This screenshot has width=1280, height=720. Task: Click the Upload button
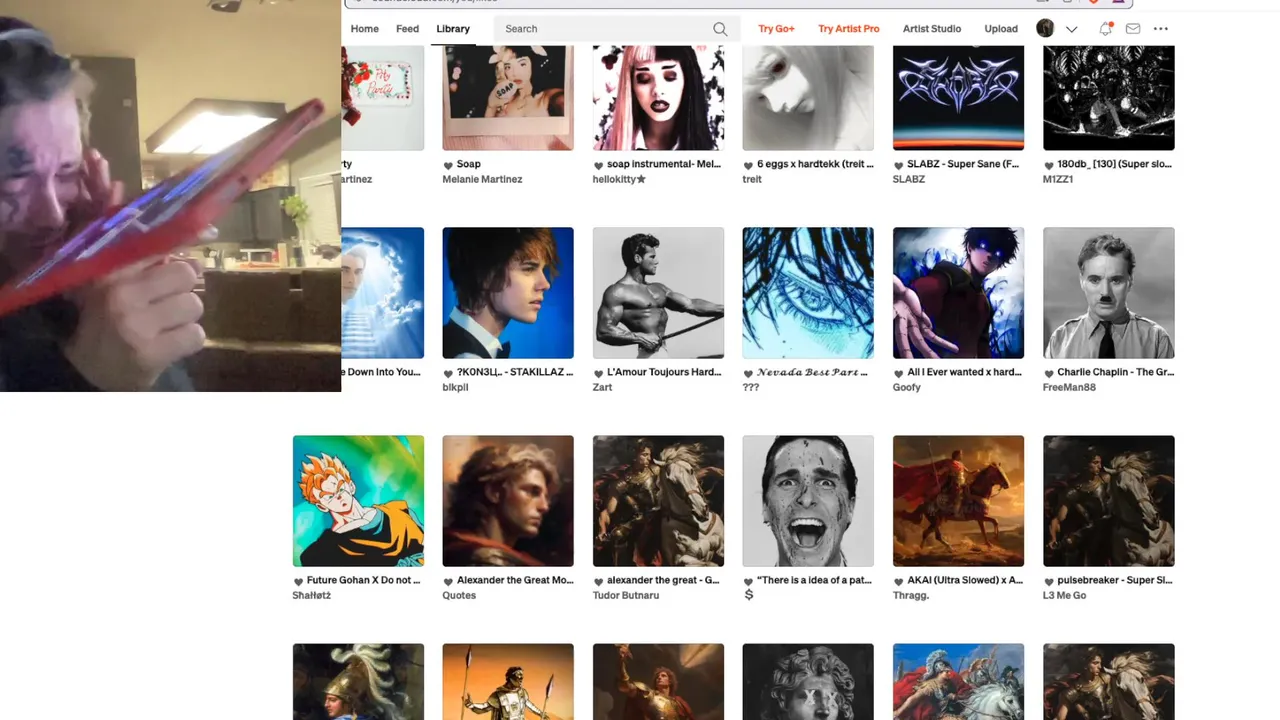[1001, 29]
